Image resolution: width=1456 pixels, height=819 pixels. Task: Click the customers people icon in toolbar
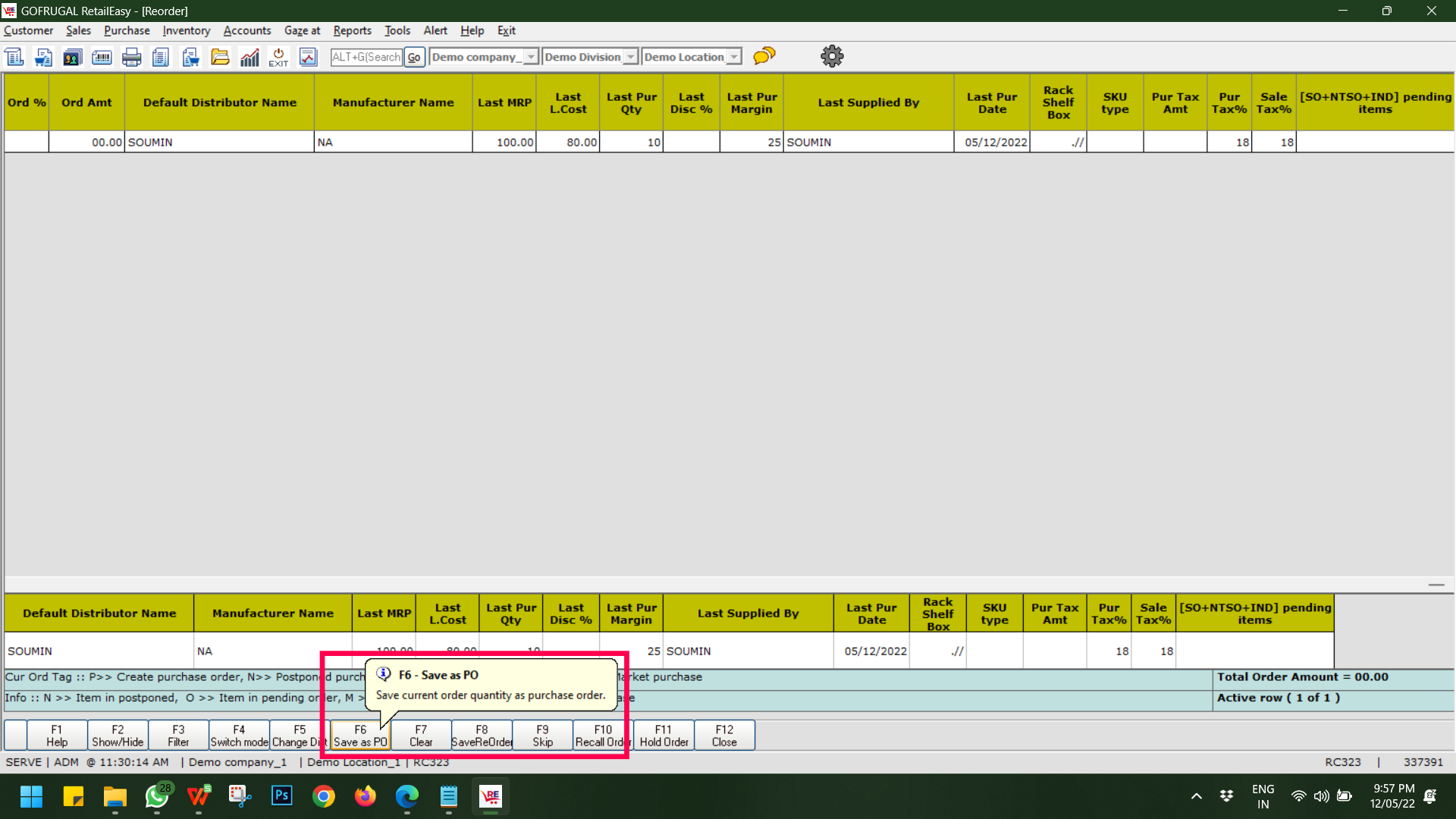[72, 57]
